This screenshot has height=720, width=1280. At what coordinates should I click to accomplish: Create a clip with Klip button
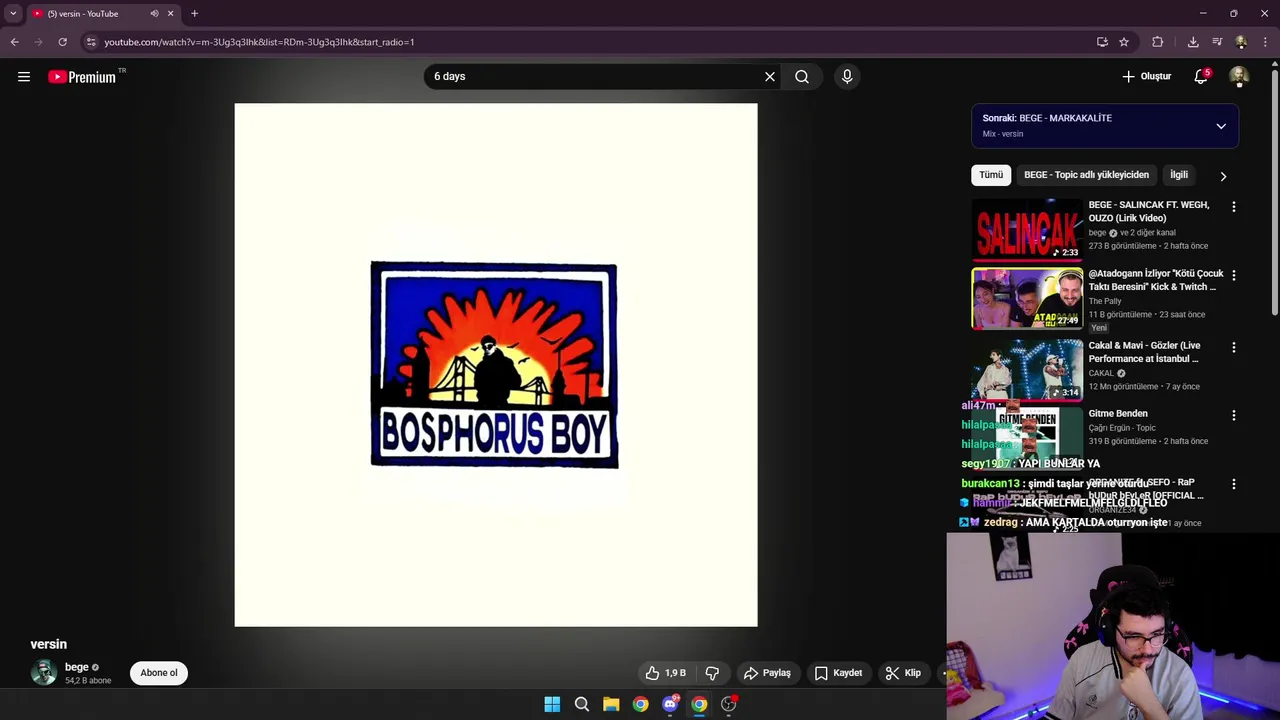903,673
